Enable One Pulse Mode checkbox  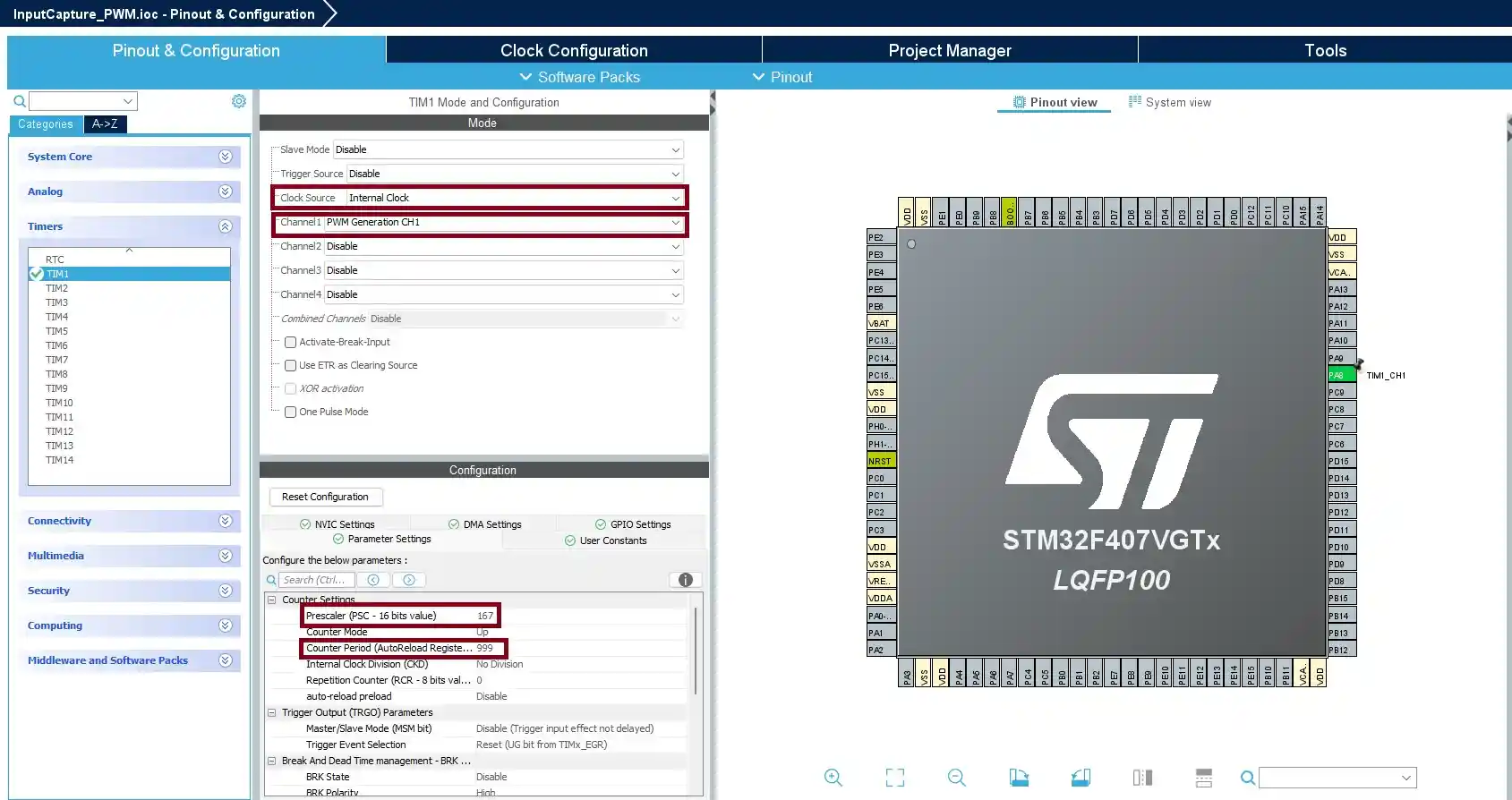click(x=290, y=412)
